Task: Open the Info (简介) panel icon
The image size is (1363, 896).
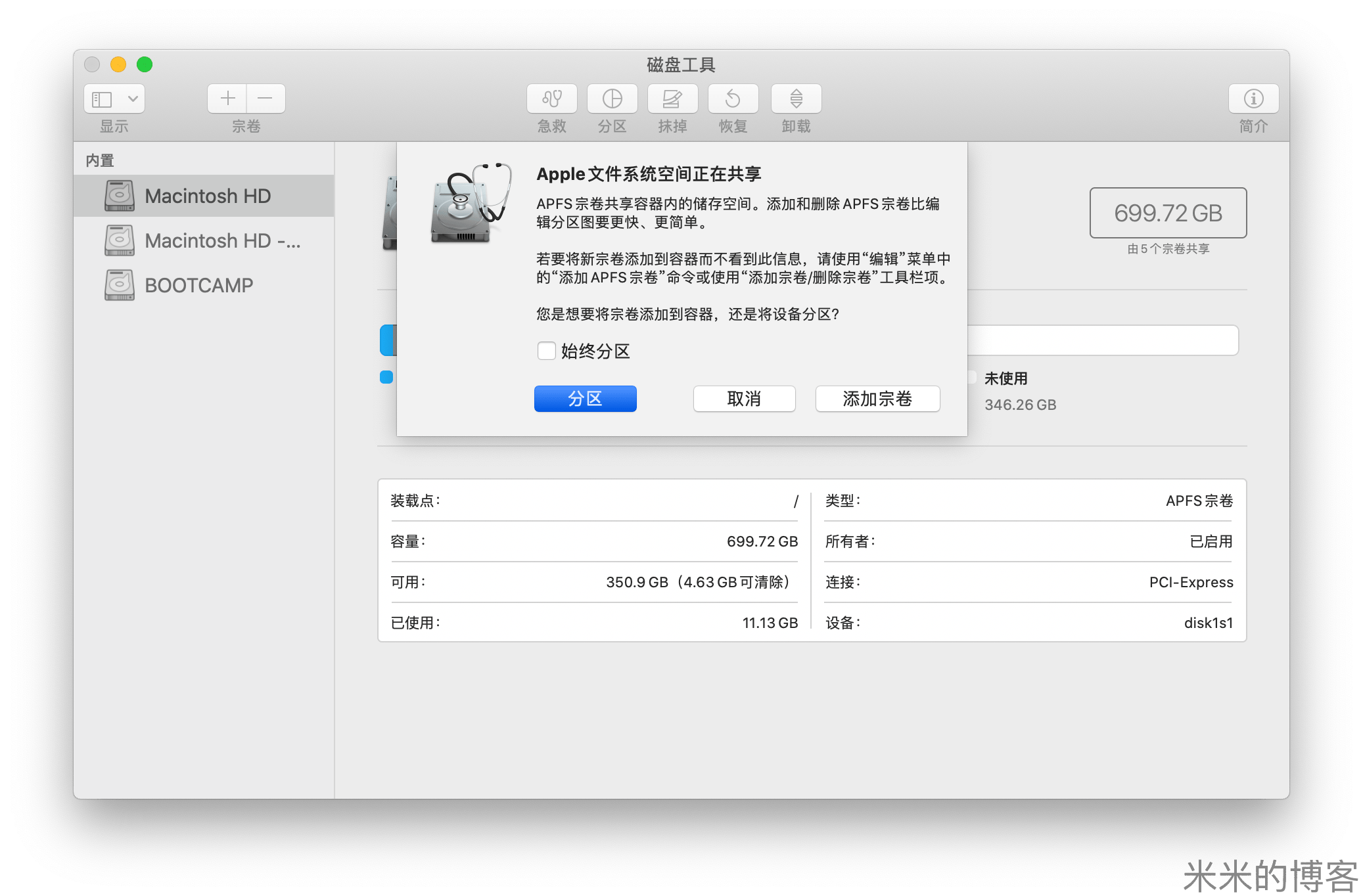Action: pyautogui.click(x=1253, y=99)
